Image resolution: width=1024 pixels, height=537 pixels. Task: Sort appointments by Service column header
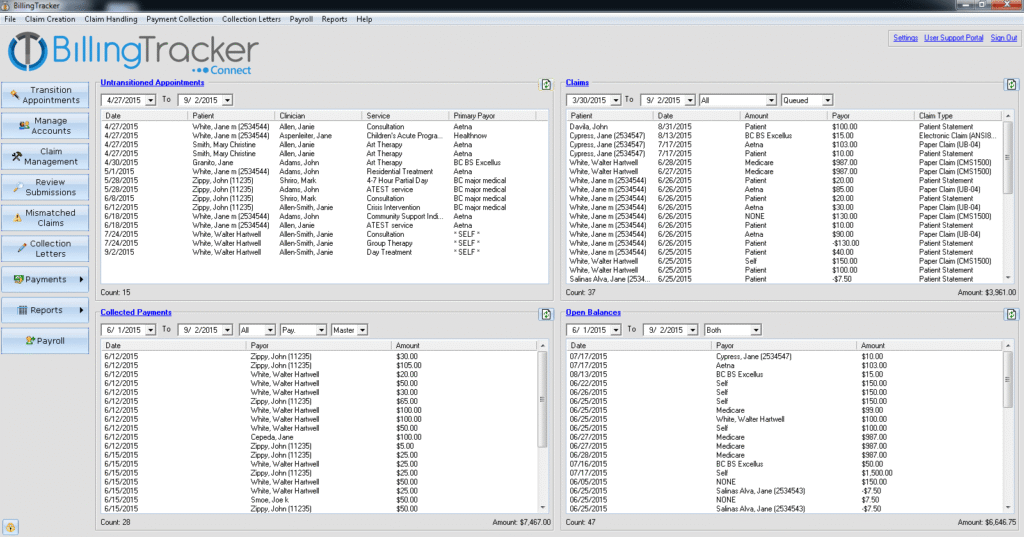click(x=405, y=116)
